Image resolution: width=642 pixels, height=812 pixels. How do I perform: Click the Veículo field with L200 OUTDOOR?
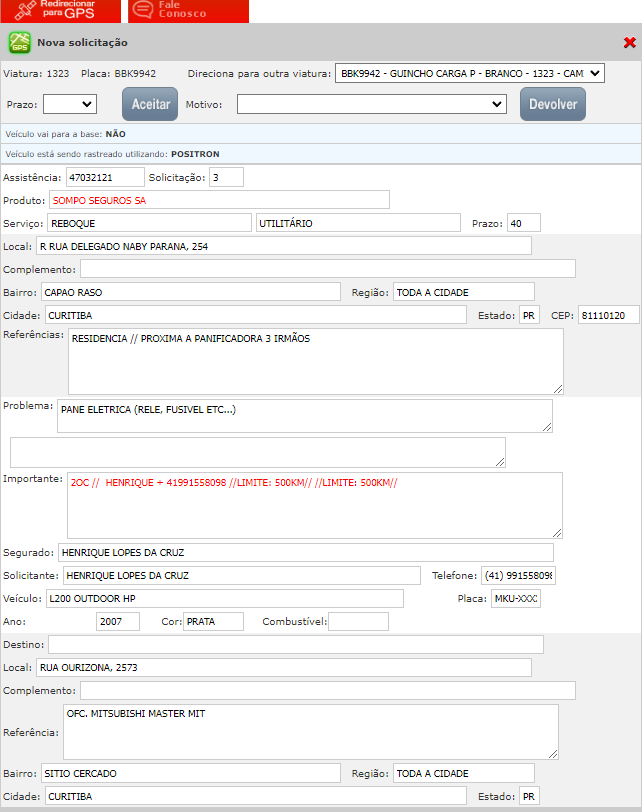pyautogui.click(x=224, y=598)
